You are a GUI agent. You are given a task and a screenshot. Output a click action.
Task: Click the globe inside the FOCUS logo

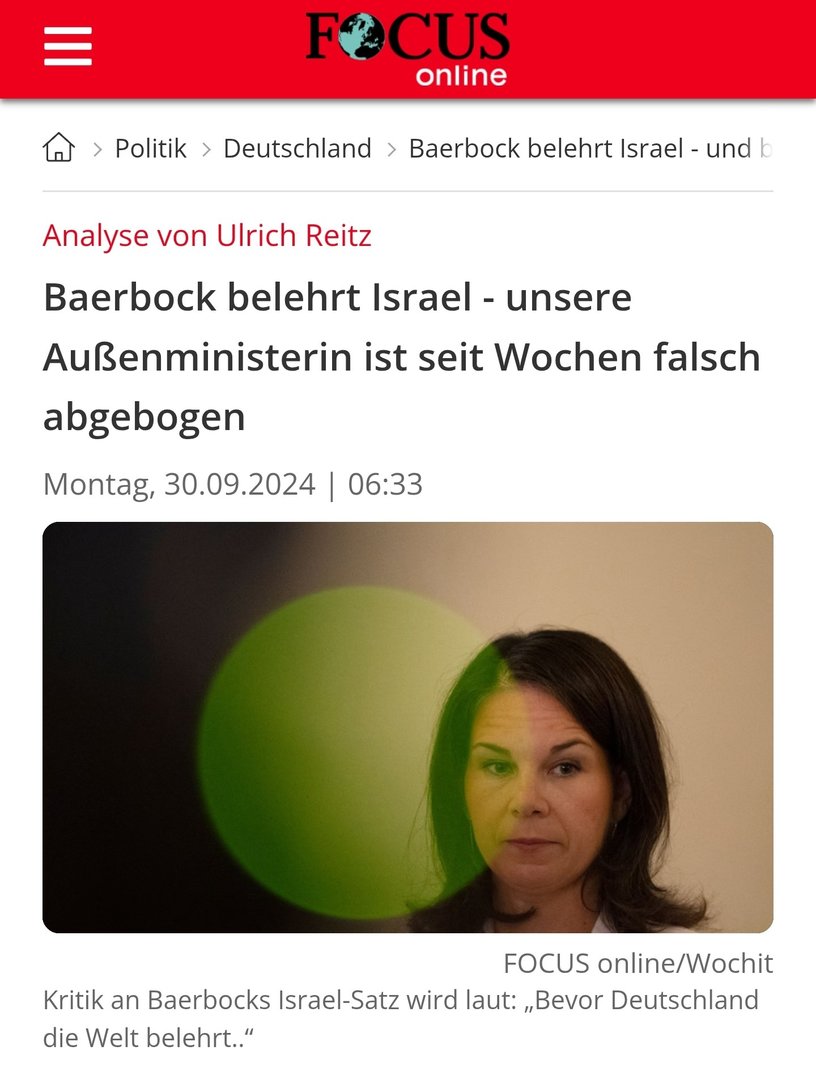pos(361,37)
